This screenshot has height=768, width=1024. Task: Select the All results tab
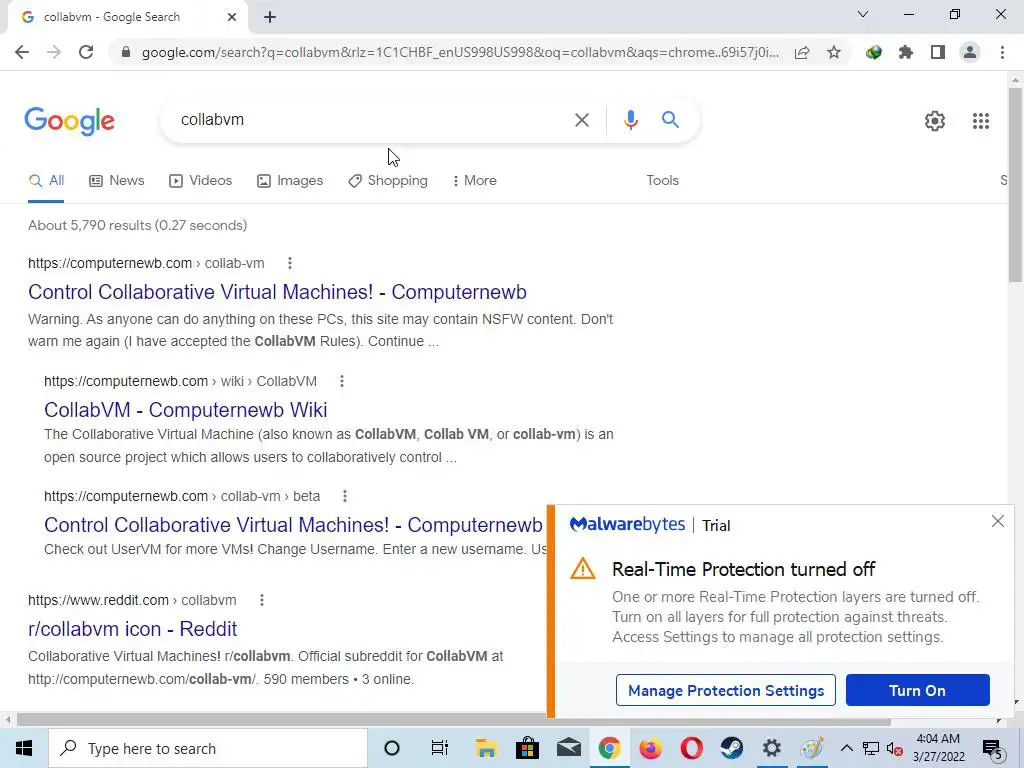(46, 181)
